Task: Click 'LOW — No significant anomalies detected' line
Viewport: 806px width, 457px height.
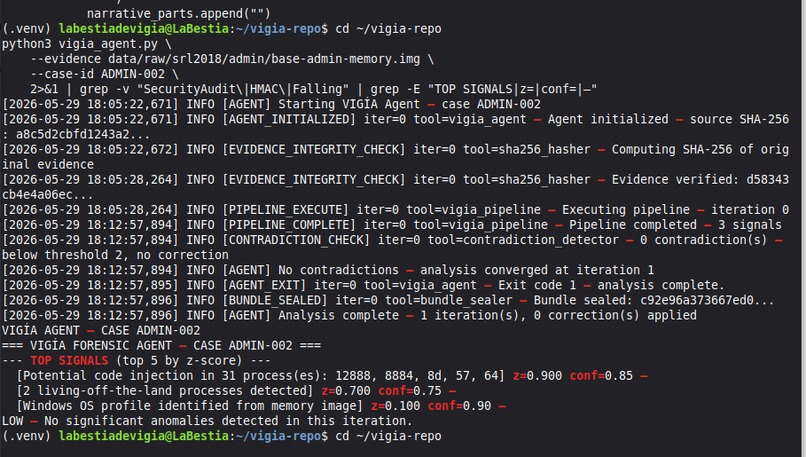Action: point(207,421)
